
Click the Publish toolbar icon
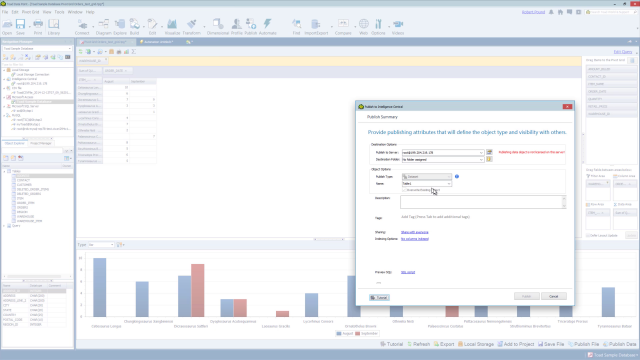pyautogui.click(x=251, y=27)
